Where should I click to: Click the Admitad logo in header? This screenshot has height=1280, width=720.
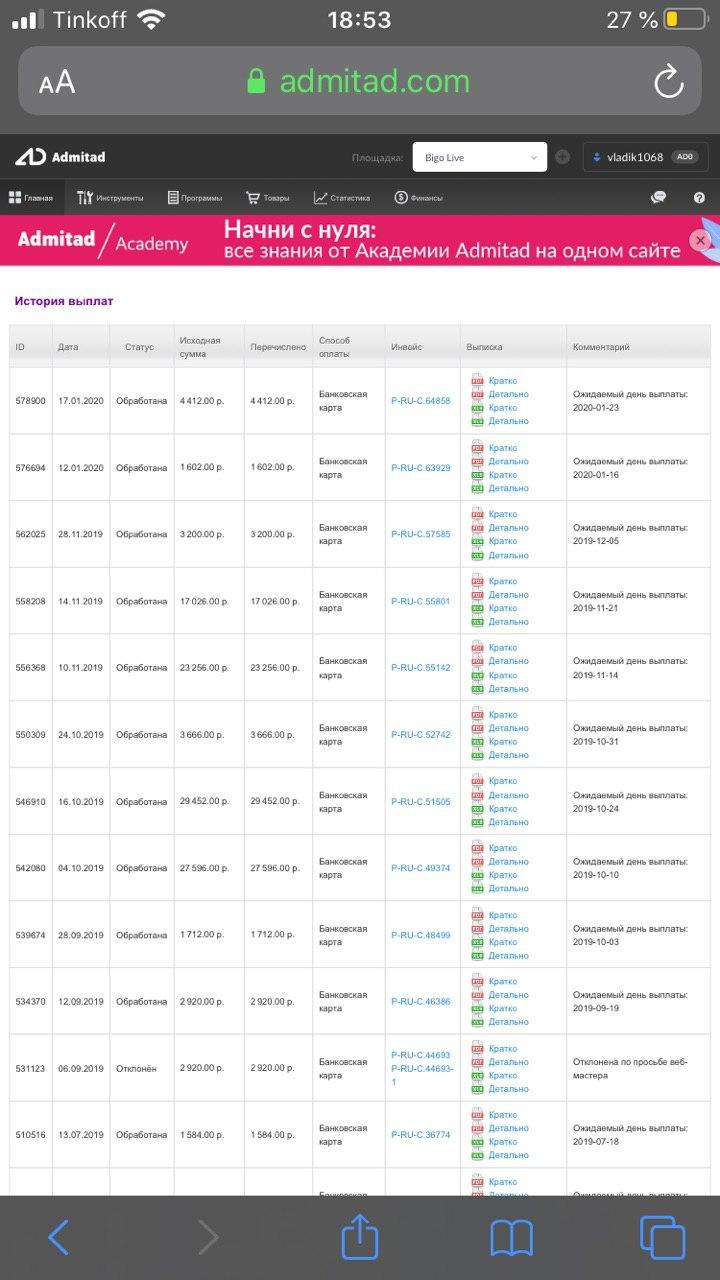coord(60,157)
